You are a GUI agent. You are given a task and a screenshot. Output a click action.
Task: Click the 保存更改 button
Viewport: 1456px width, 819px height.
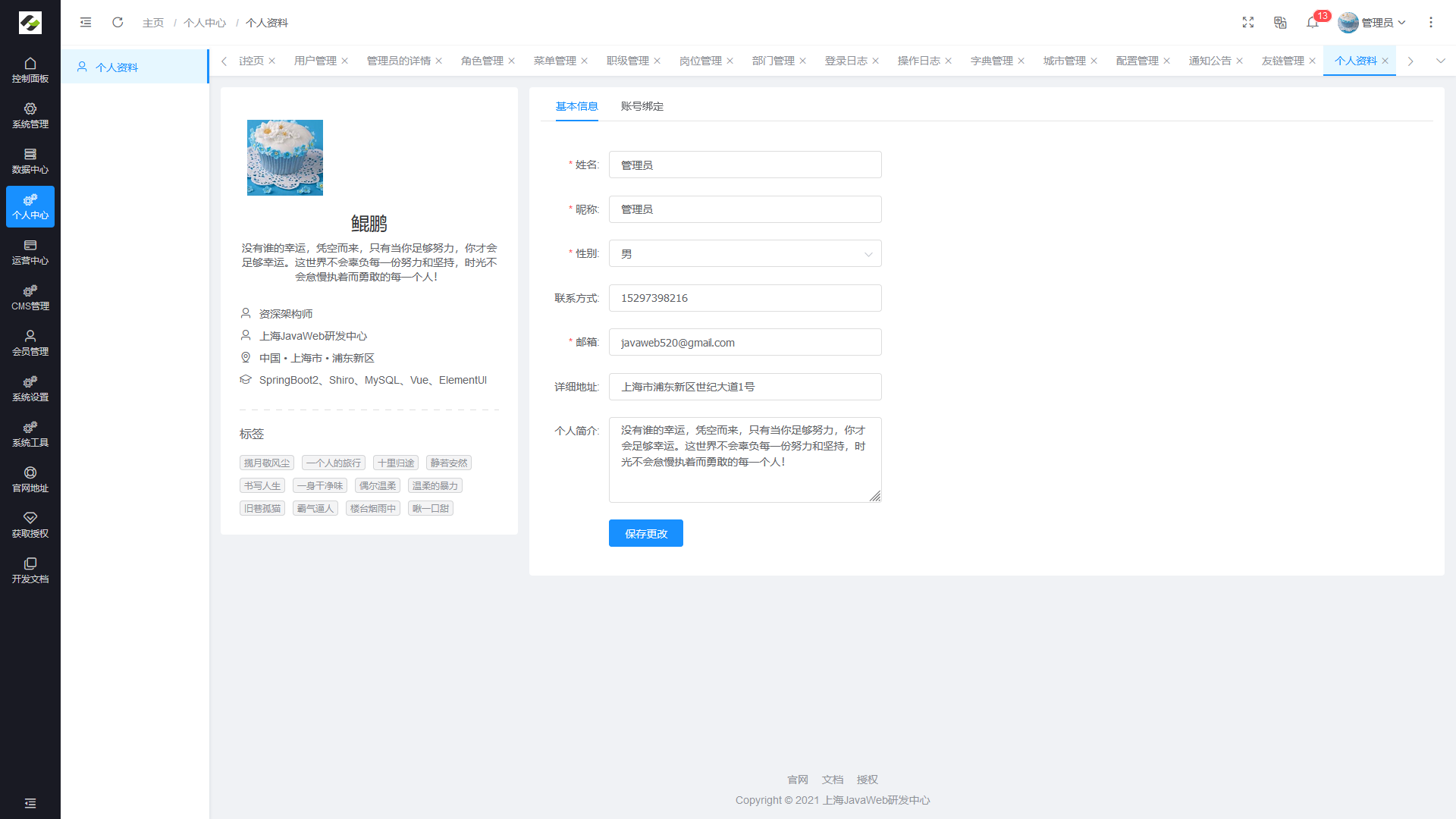pyautogui.click(x=645, y=533)
